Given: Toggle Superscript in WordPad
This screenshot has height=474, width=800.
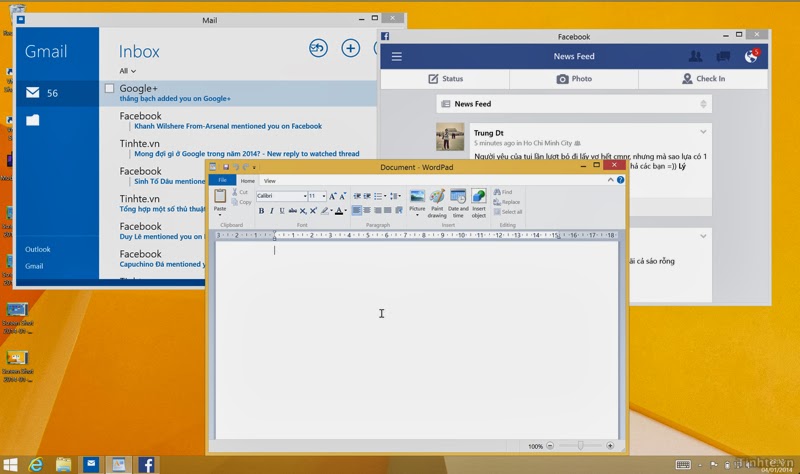Looking at the screenshot, I should pos(313,211).
